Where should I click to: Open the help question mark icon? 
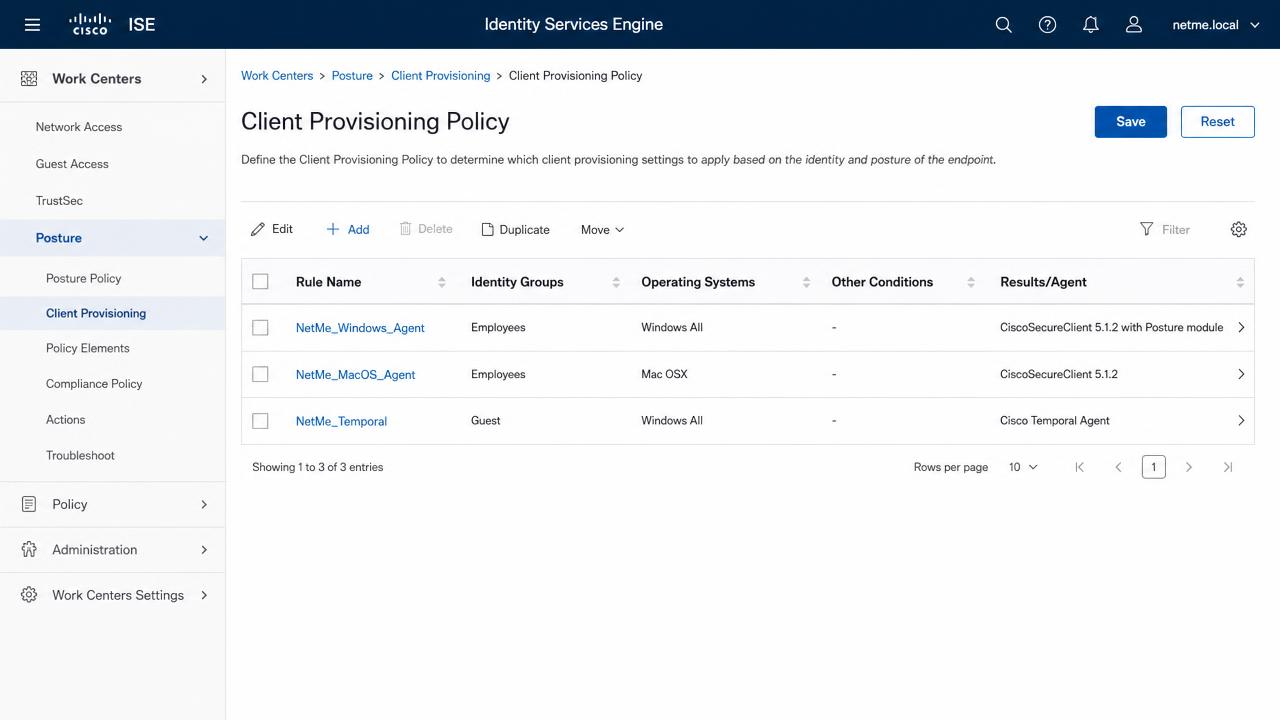1047,25
